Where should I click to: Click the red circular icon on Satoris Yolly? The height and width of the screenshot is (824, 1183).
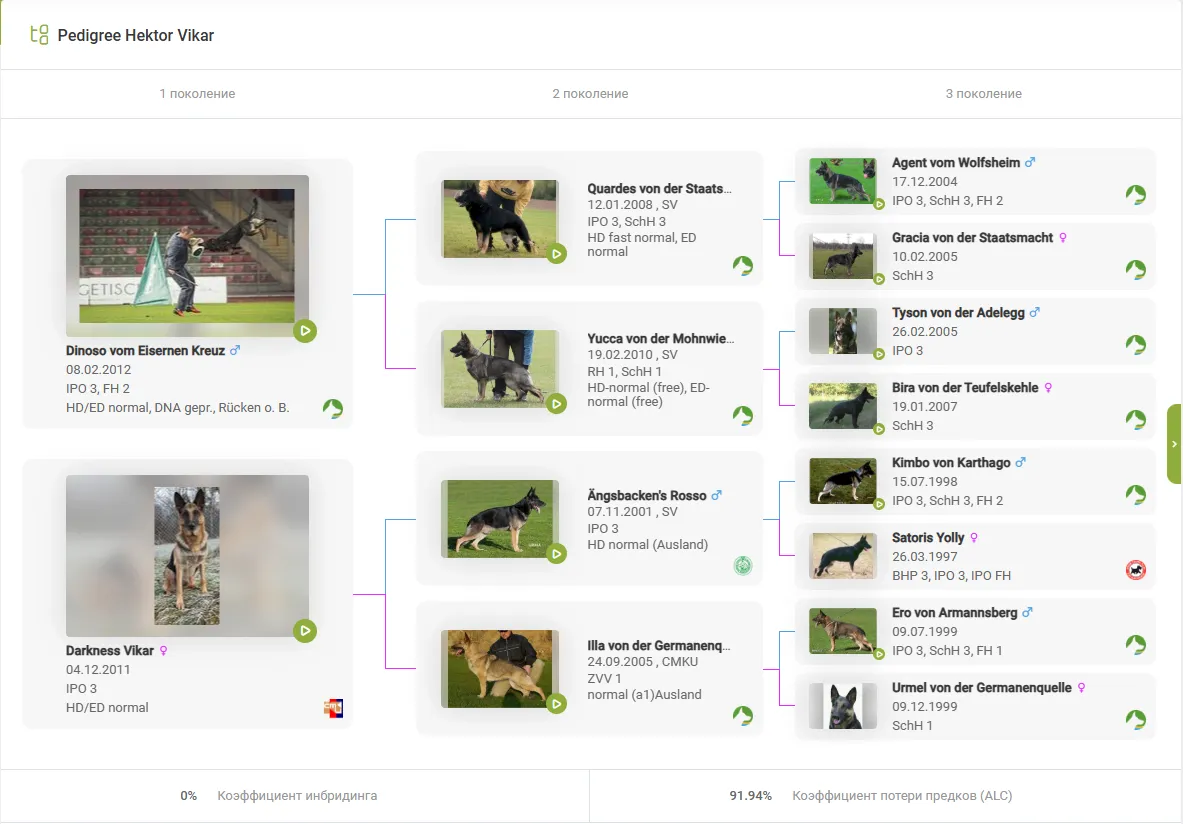pyautogui.click(x=1135, y=570)
